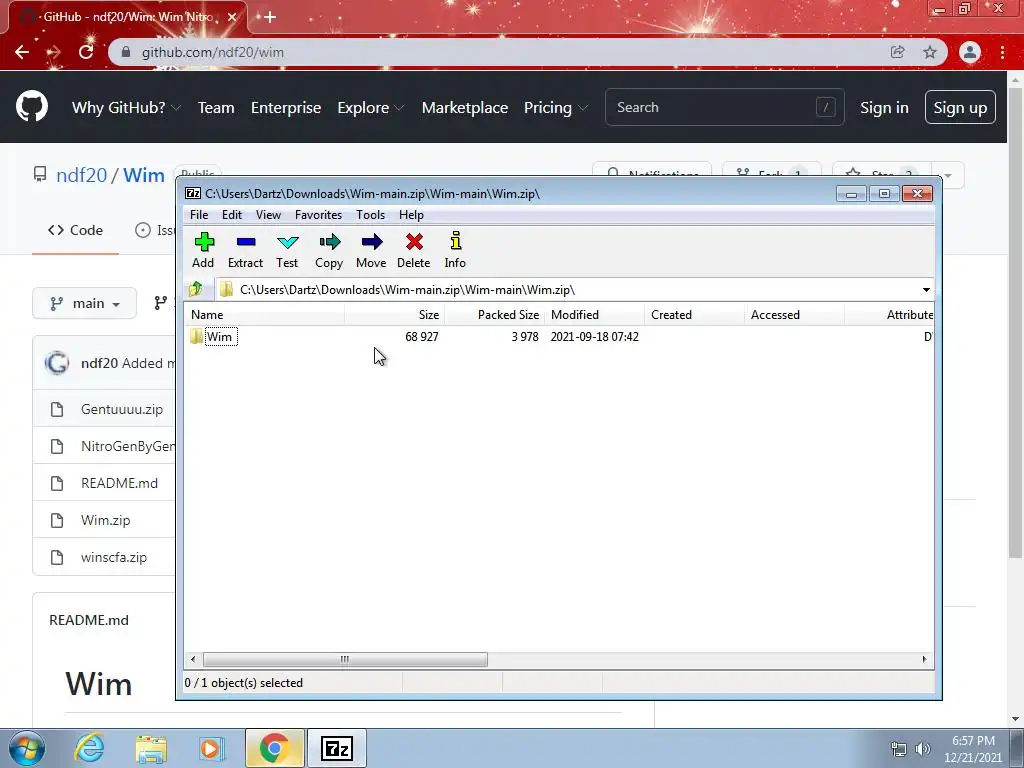Open the File menu in 7-Zip
Viewport: 1024px width, 768px height.
point(199,215)
